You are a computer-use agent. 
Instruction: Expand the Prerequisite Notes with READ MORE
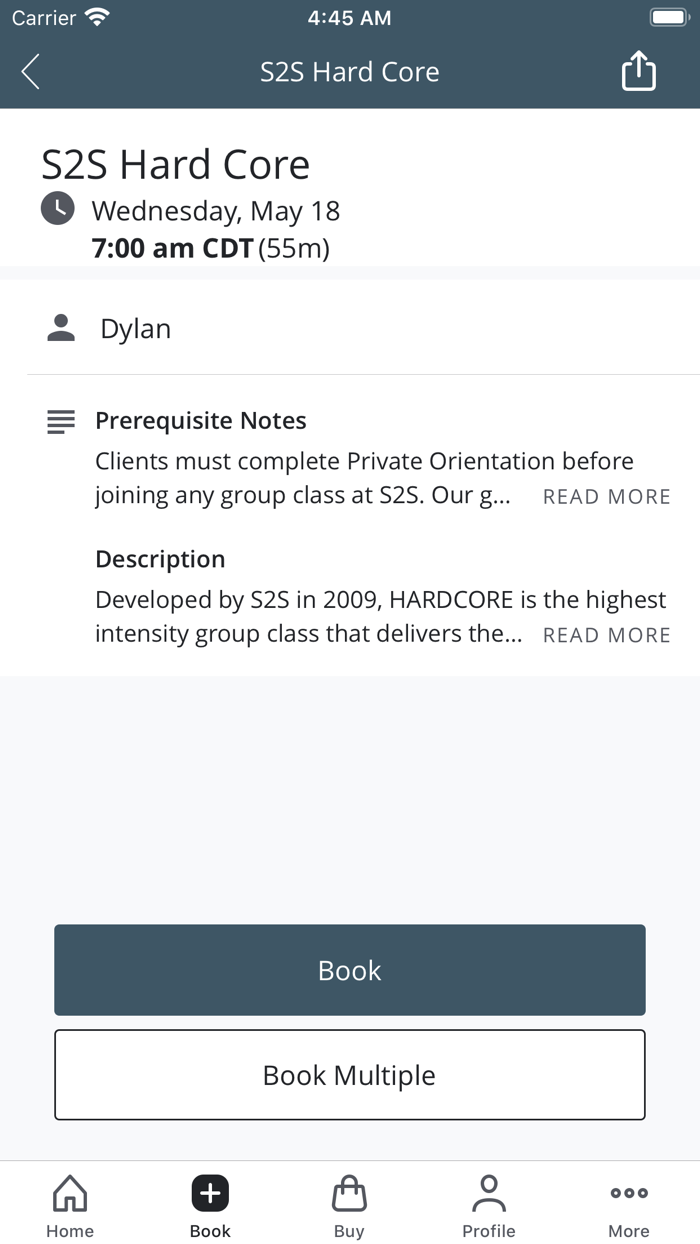click(606, 496)
